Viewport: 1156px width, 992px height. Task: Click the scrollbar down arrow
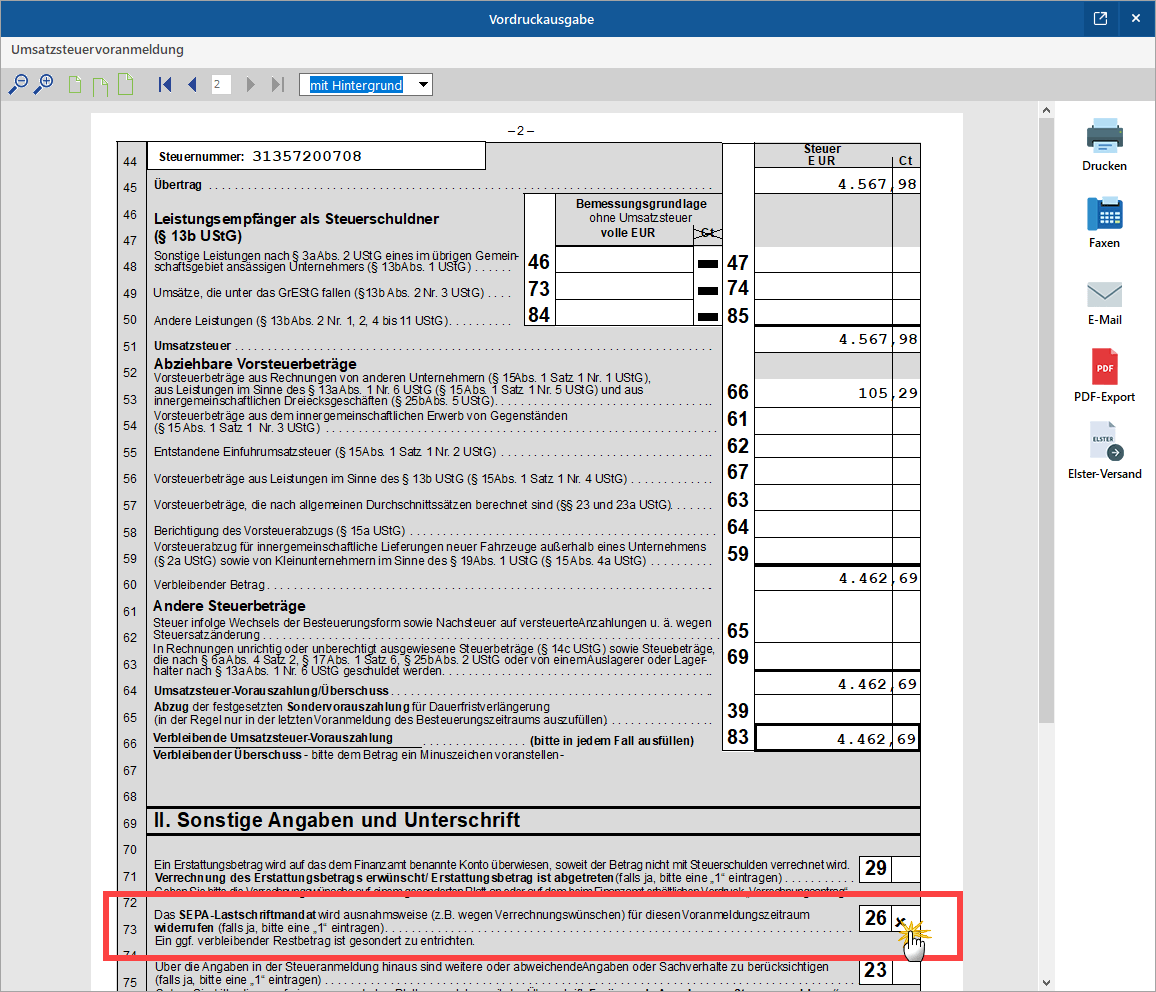pyautogui.click(x=1046, y=982)
